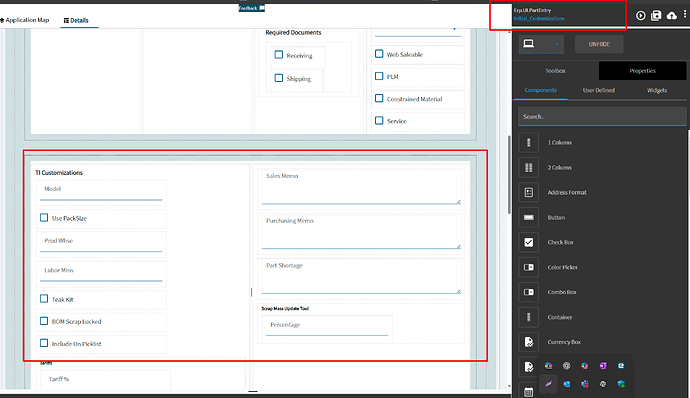
Task: Open the Toolbox tab
Action: pos(555,71)
